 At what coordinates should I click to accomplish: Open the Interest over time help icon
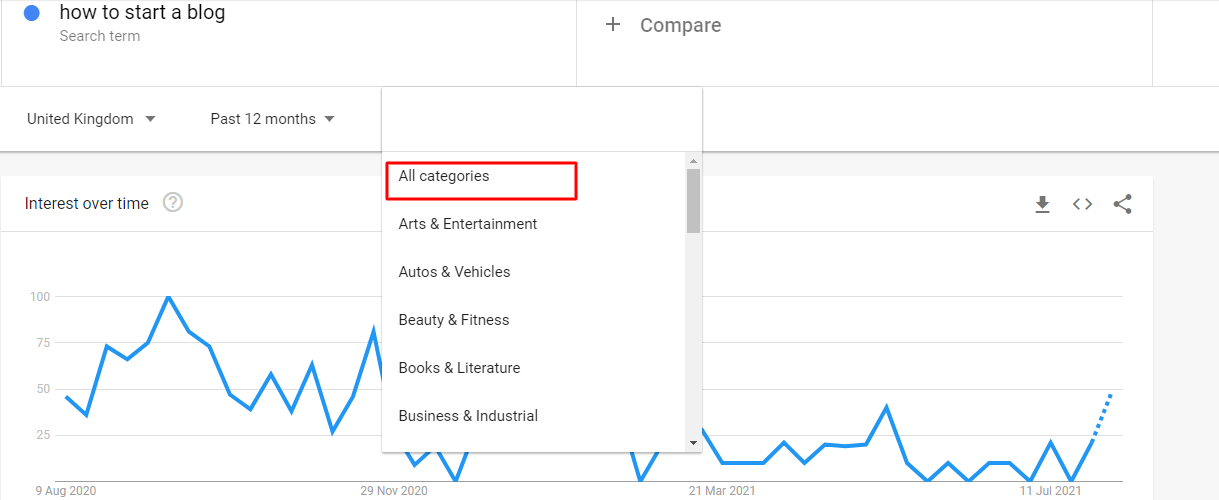click(x=173, y=203)
